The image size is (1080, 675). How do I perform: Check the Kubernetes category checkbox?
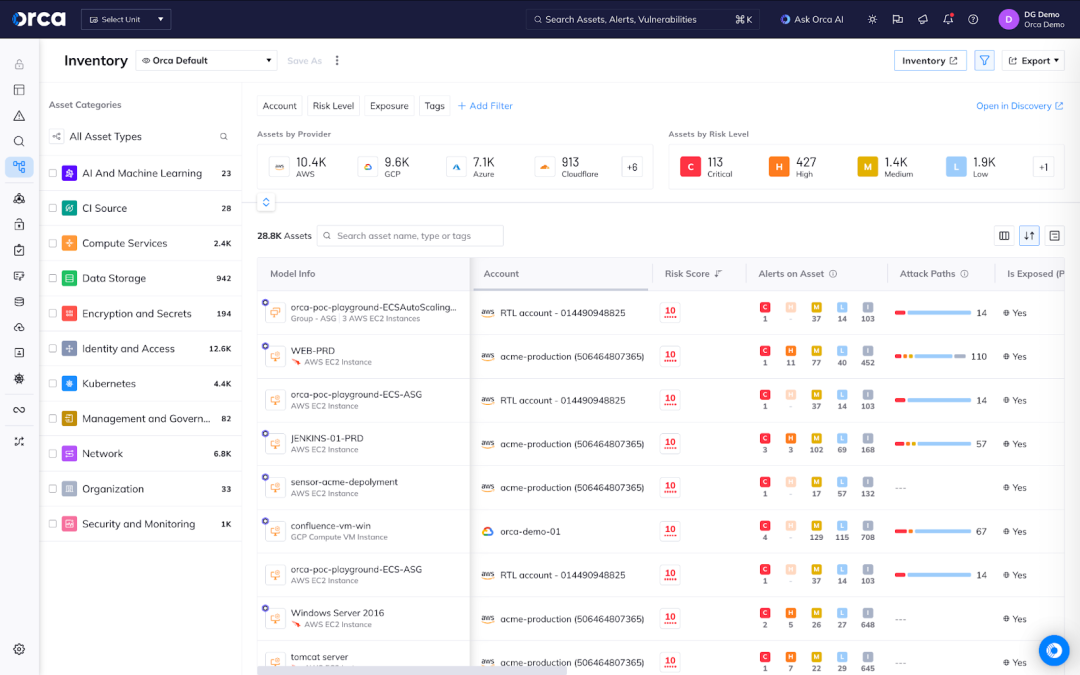point(53,384)
